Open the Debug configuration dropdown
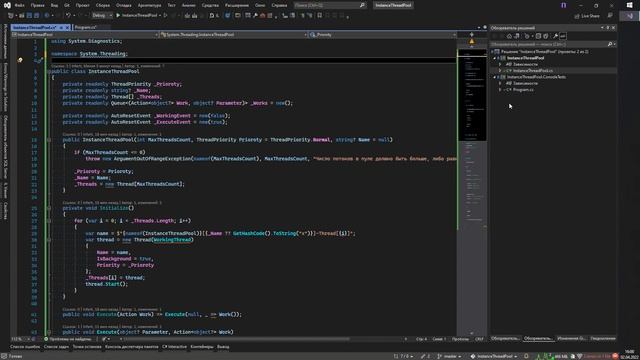Viewport: 640px width, 360px height. [102, 16]
